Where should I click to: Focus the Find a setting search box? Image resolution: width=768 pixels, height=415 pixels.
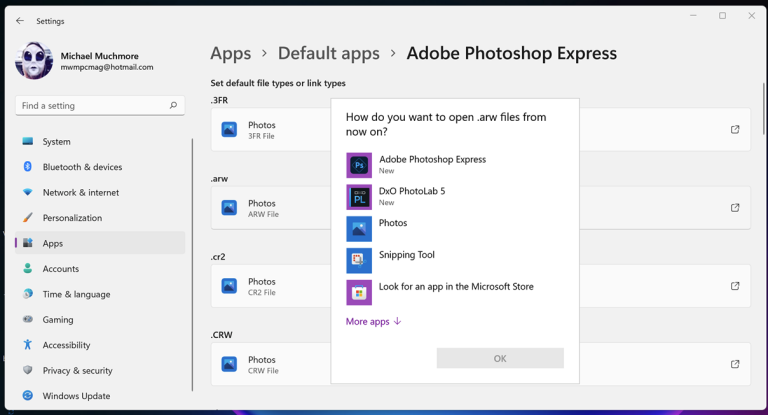click(100, 105)
